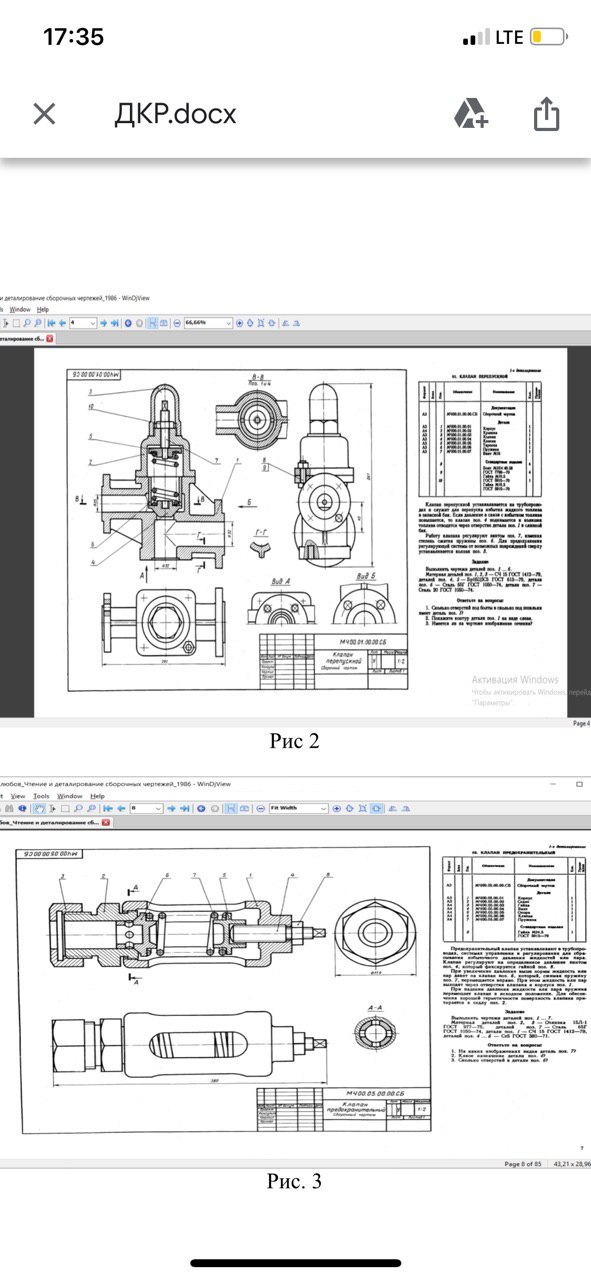This screenshot has height=1280, width=591.
Task: Close the red-X document tab in Рис 2 screenshot
Action: tap(50, 338)
